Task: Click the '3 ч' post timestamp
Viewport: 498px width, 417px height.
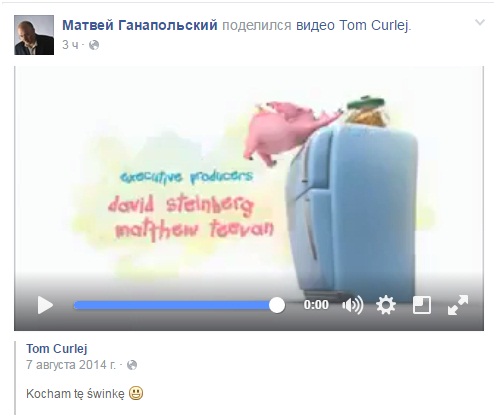Action: (70, 45)
